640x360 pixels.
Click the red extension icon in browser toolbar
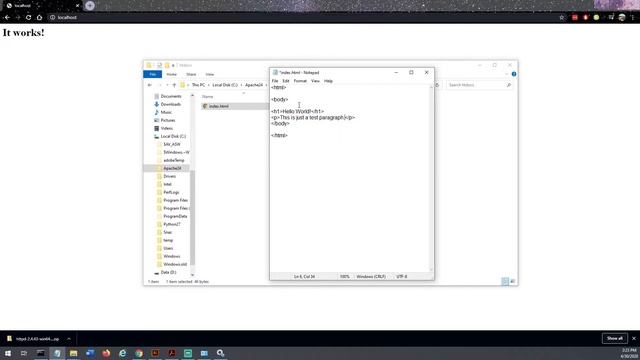pos(575,18)
